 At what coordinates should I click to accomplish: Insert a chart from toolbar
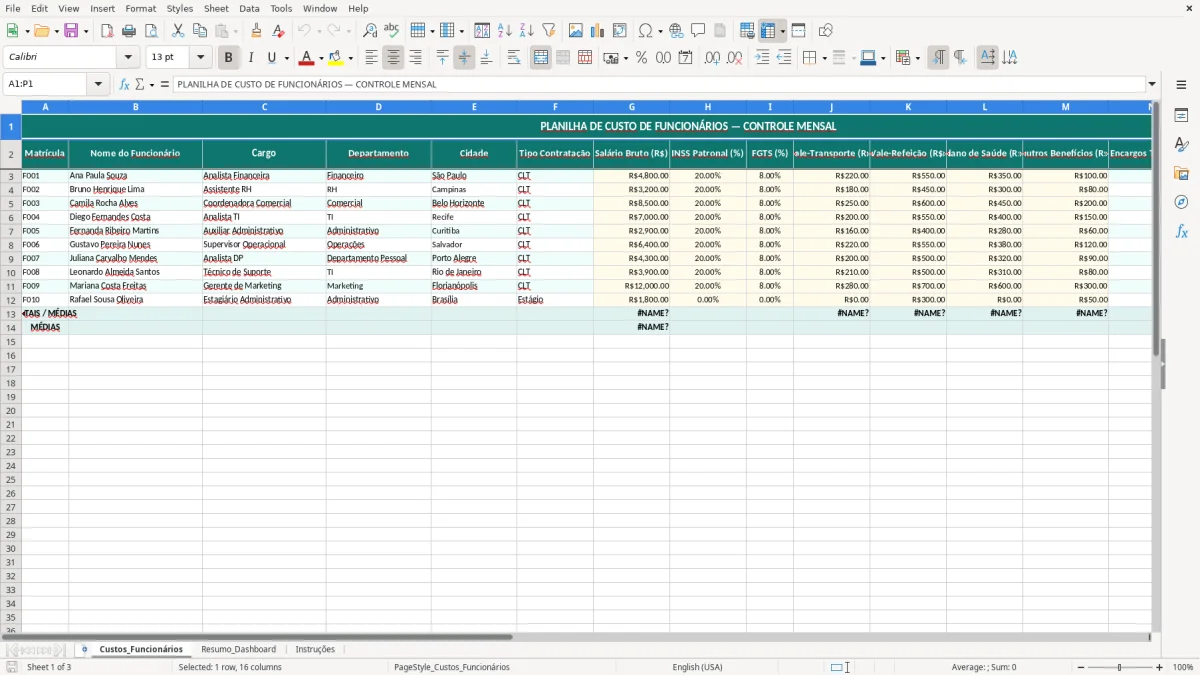click(598, 31)
